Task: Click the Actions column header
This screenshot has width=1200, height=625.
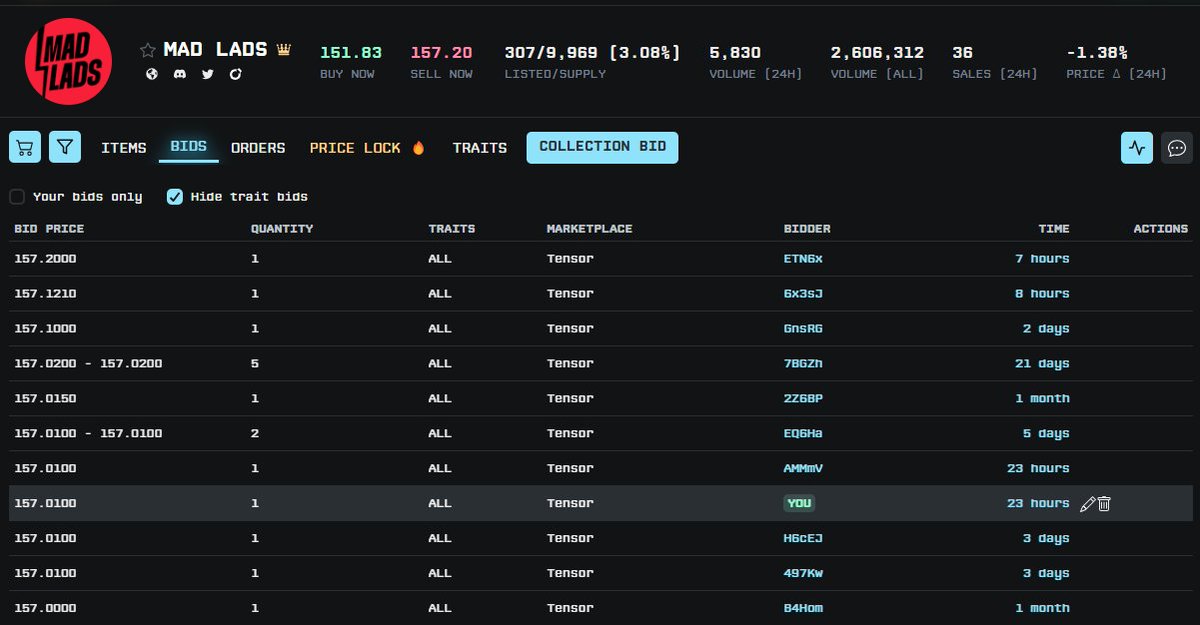Action: pos(1161,229)
